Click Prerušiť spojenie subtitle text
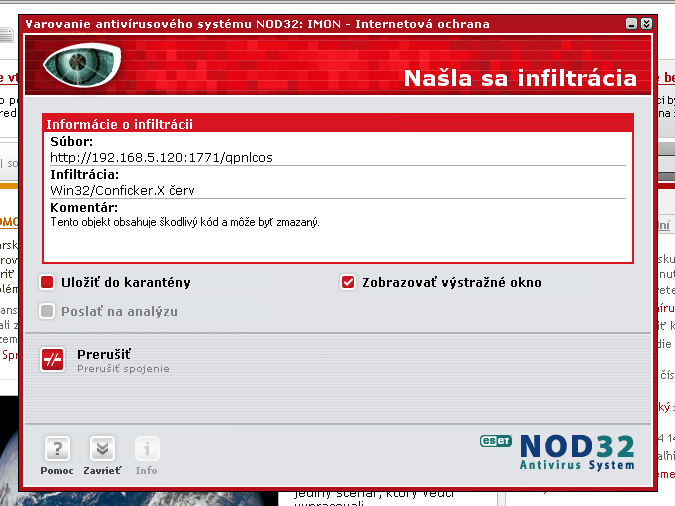 click(123, 369)
